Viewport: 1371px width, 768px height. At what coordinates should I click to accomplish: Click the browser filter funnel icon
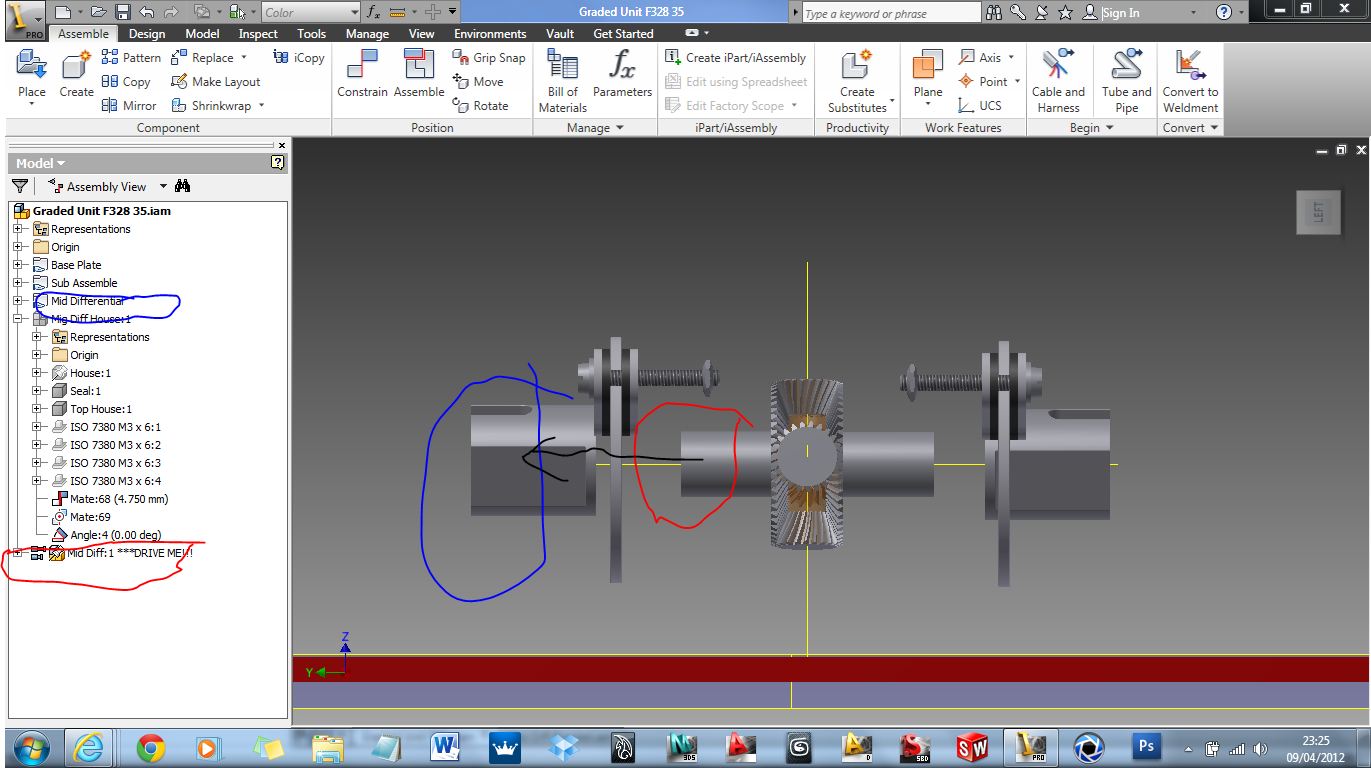(x=19, y=186)
